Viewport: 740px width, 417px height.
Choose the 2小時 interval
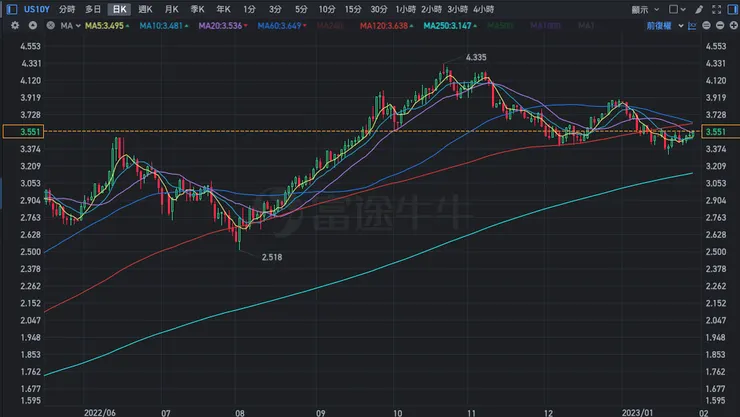point(432,9)
